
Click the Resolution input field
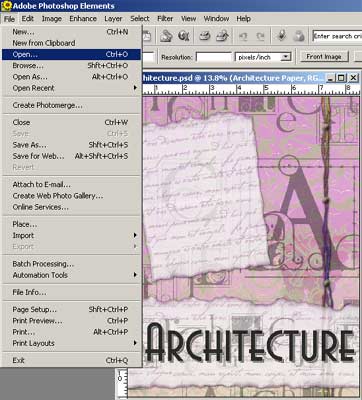point(214,57)
